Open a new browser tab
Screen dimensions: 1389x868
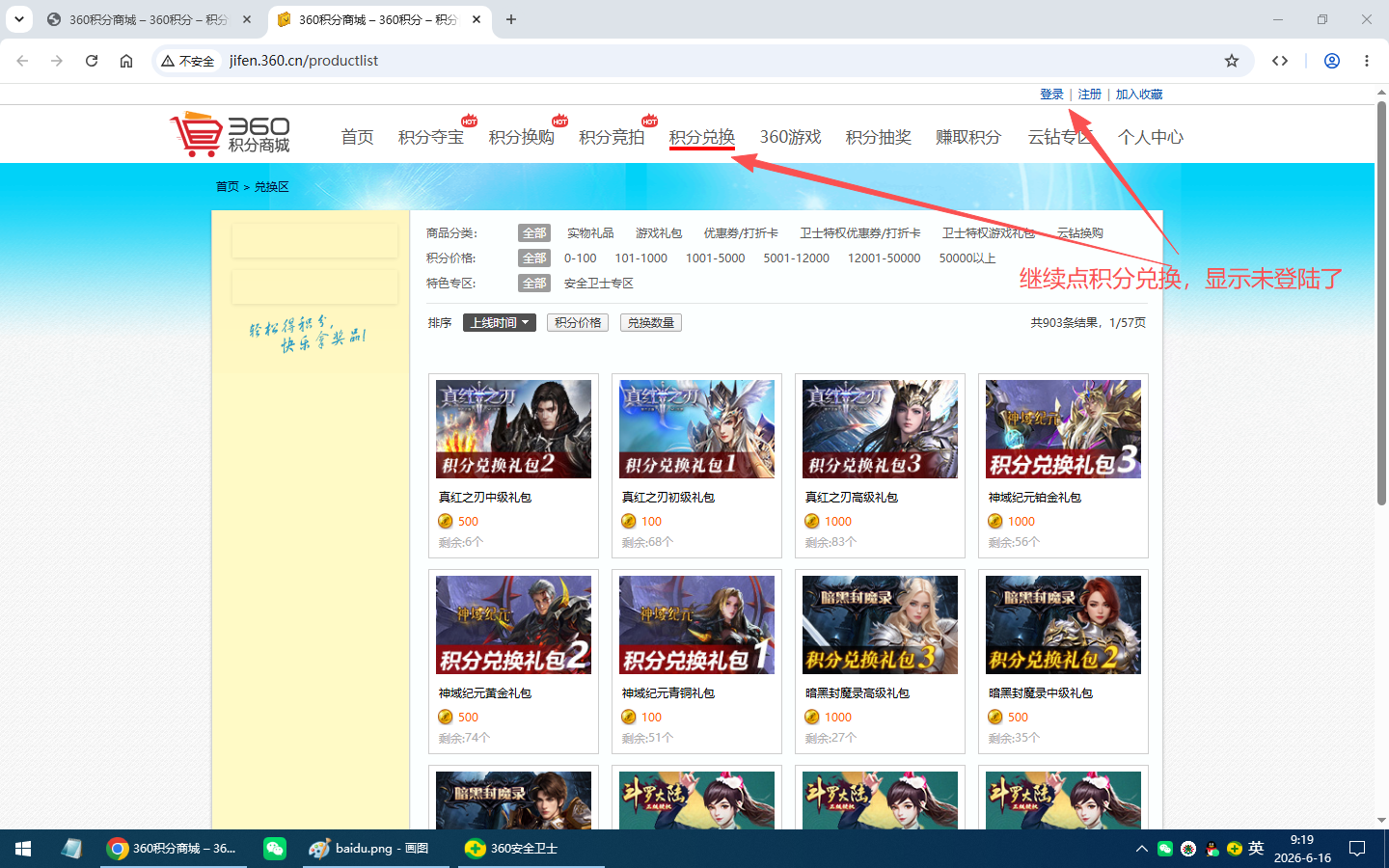(511, 19)
